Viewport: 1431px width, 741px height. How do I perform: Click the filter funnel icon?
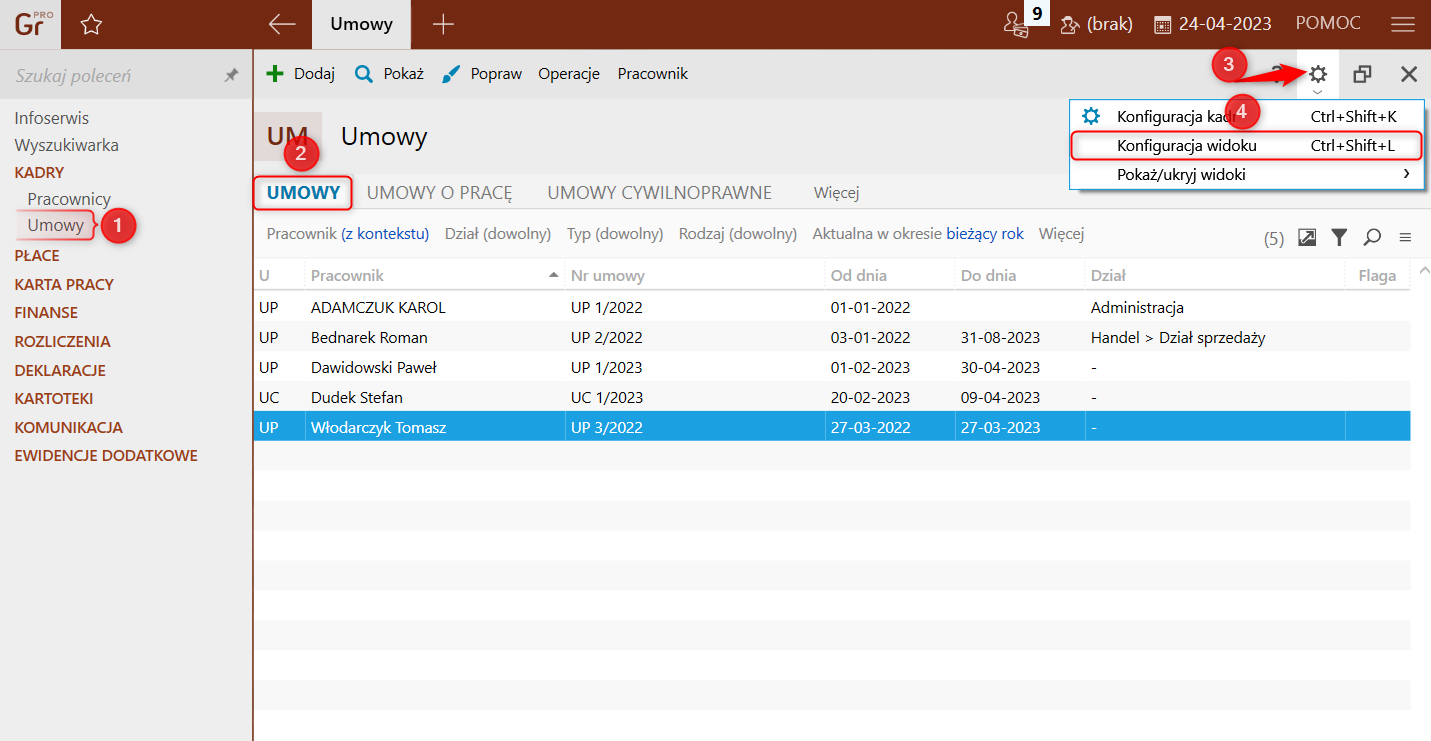(1339, 237)
